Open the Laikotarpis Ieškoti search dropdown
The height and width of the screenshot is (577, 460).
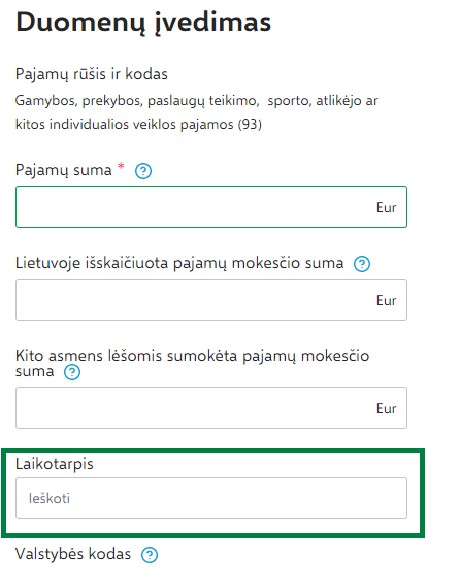tap(211, 498)
